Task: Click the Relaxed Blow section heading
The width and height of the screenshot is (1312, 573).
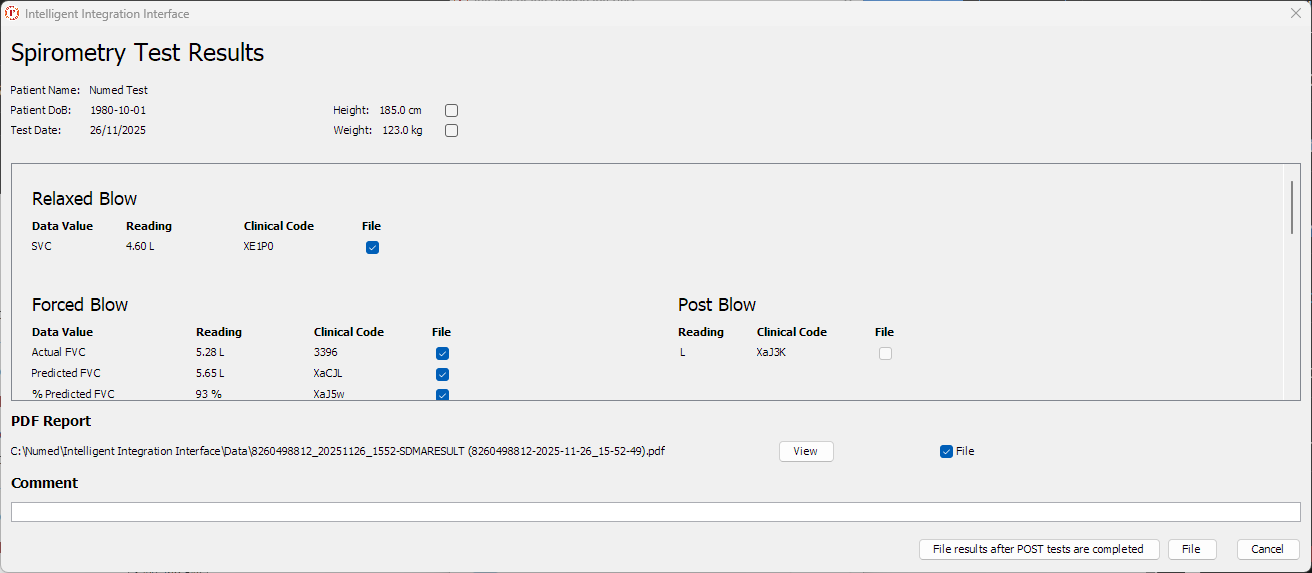Action: coord(84,198)
